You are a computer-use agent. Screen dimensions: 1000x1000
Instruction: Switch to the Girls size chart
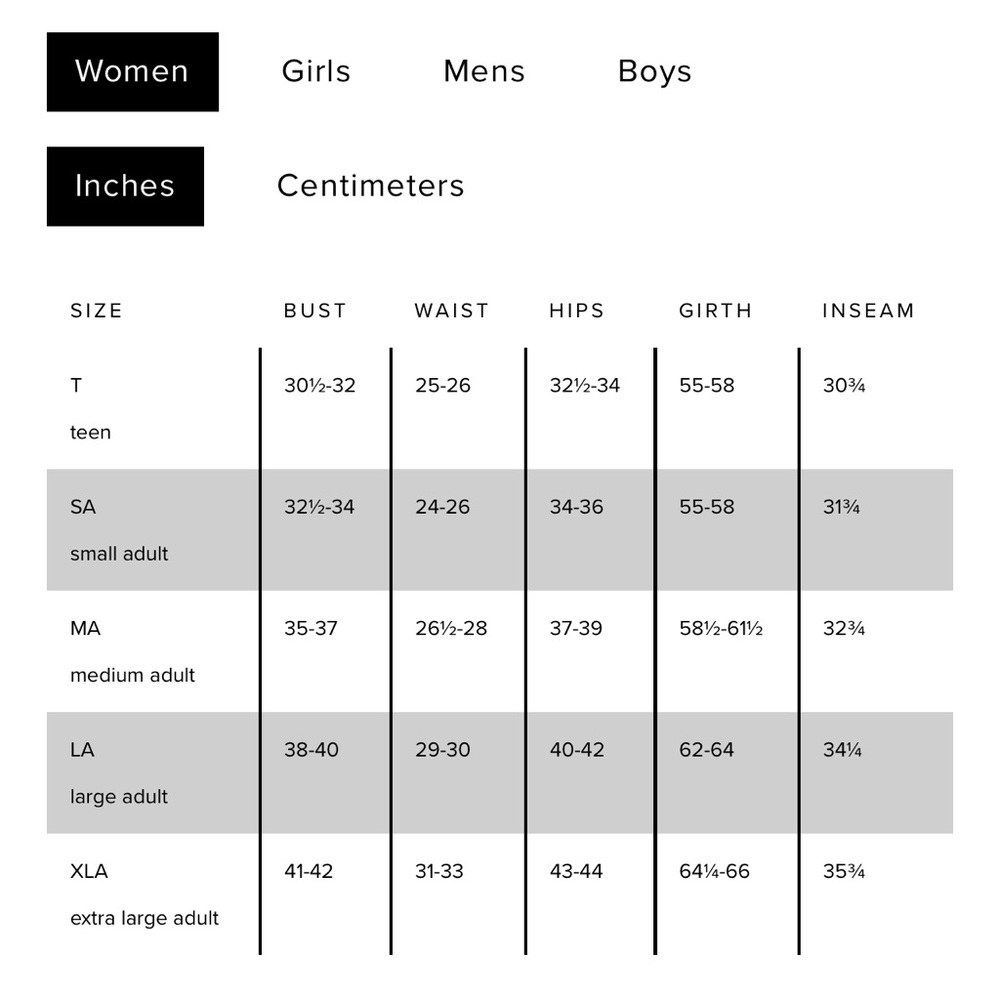316,71
